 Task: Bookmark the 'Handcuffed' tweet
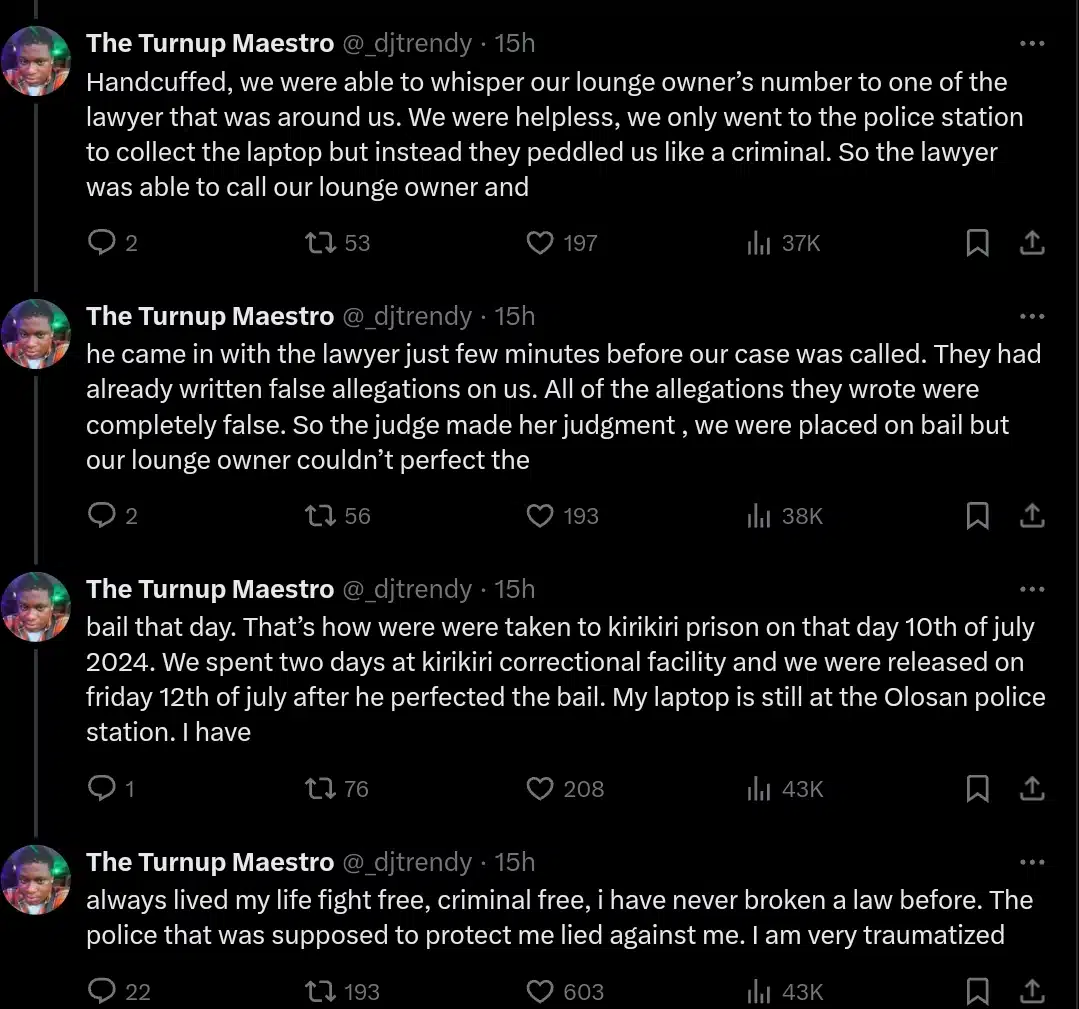(x=977, y=243)
